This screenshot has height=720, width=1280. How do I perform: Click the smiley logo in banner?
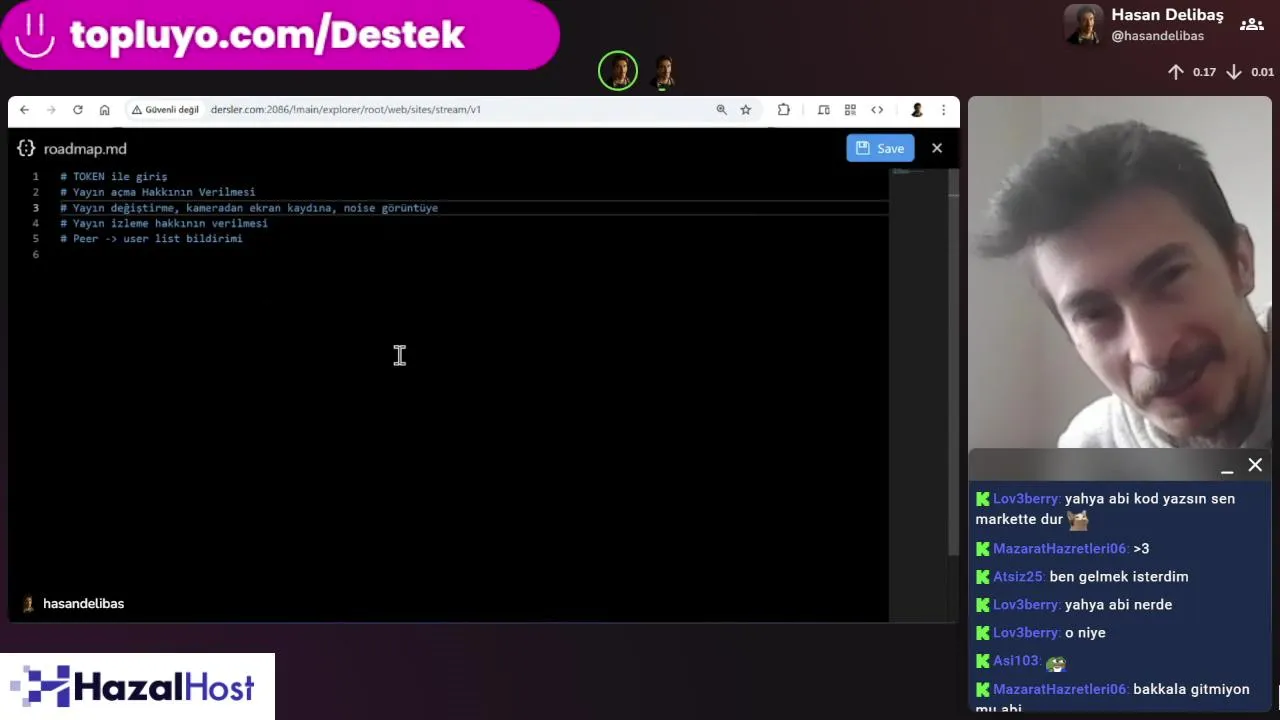click(x=35, y=35)
